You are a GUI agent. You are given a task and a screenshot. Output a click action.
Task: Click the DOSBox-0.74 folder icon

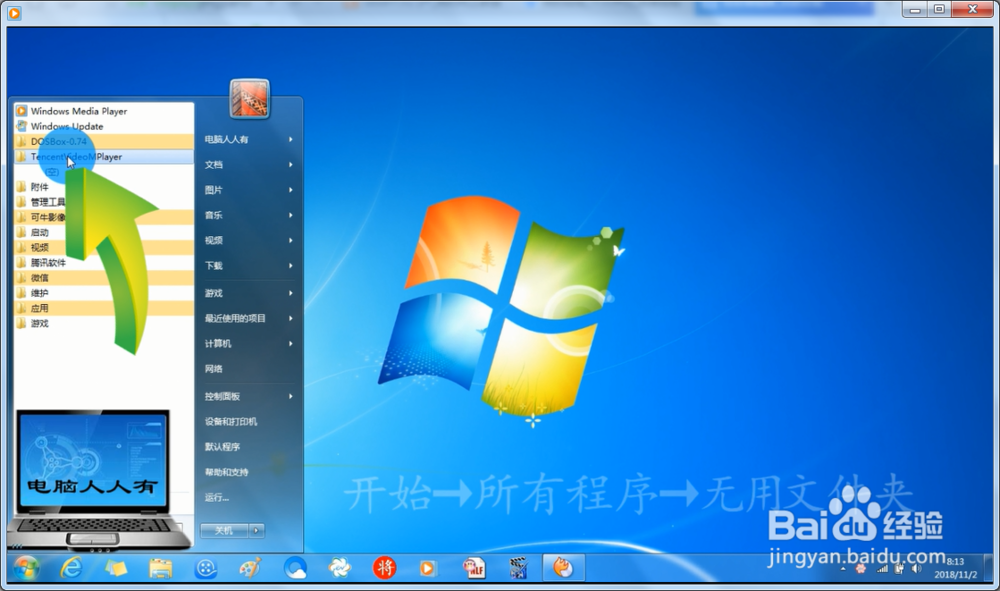pos(22,142)
